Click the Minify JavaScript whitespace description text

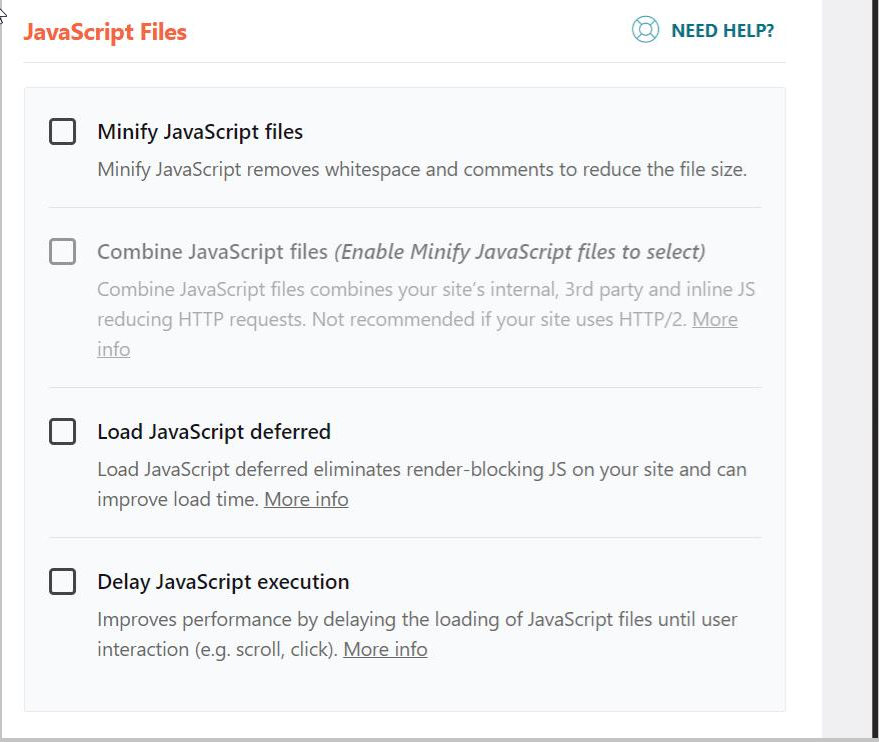[x=421, y=170]
